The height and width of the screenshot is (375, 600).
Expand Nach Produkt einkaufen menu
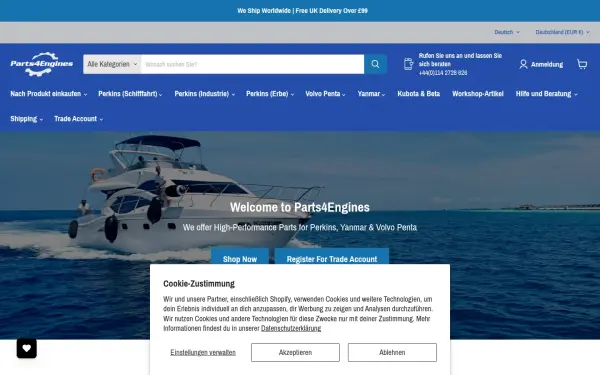point(49,94)
